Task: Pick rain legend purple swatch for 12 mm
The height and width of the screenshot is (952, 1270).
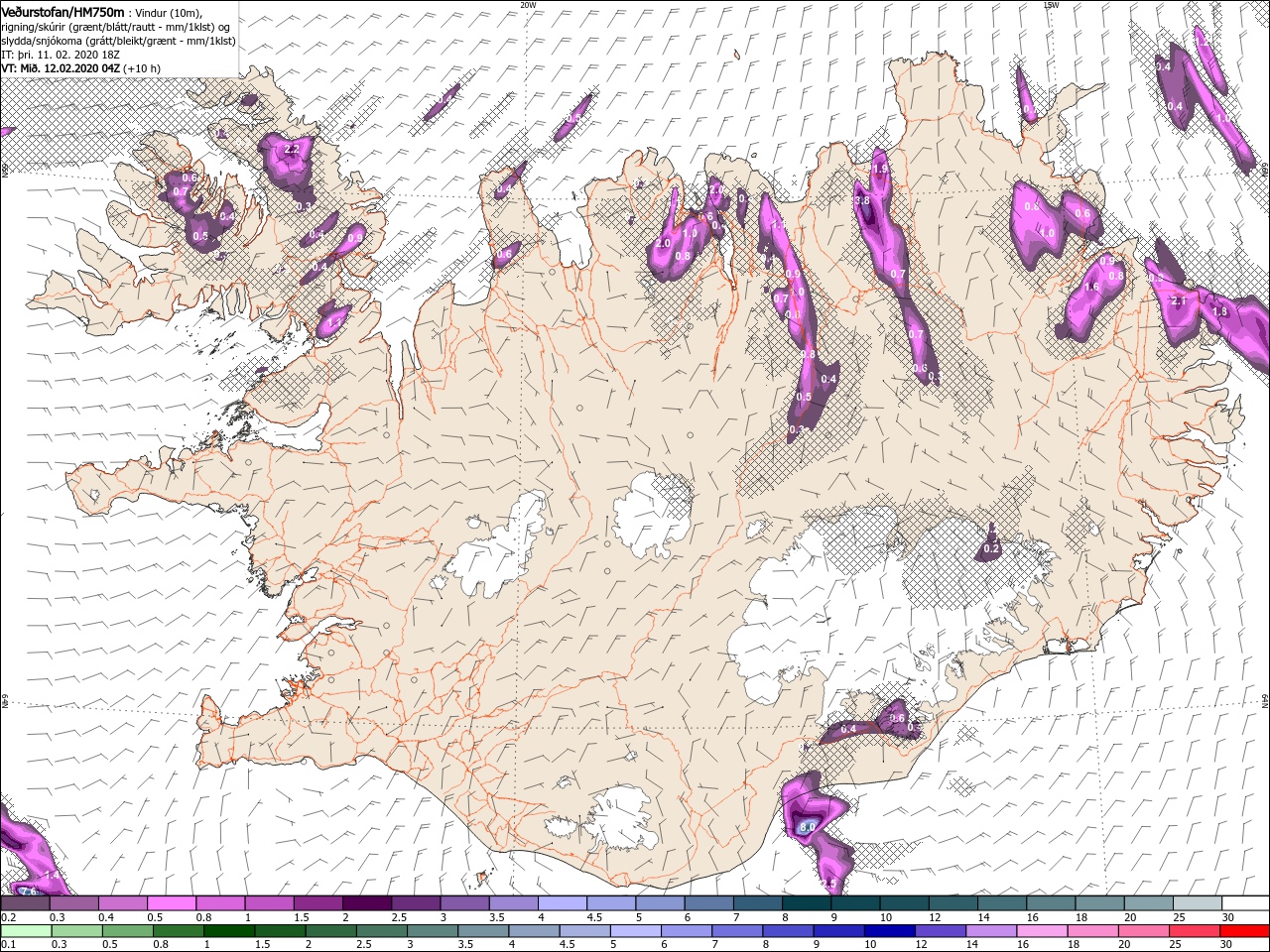Action: (x=940, y=931)
